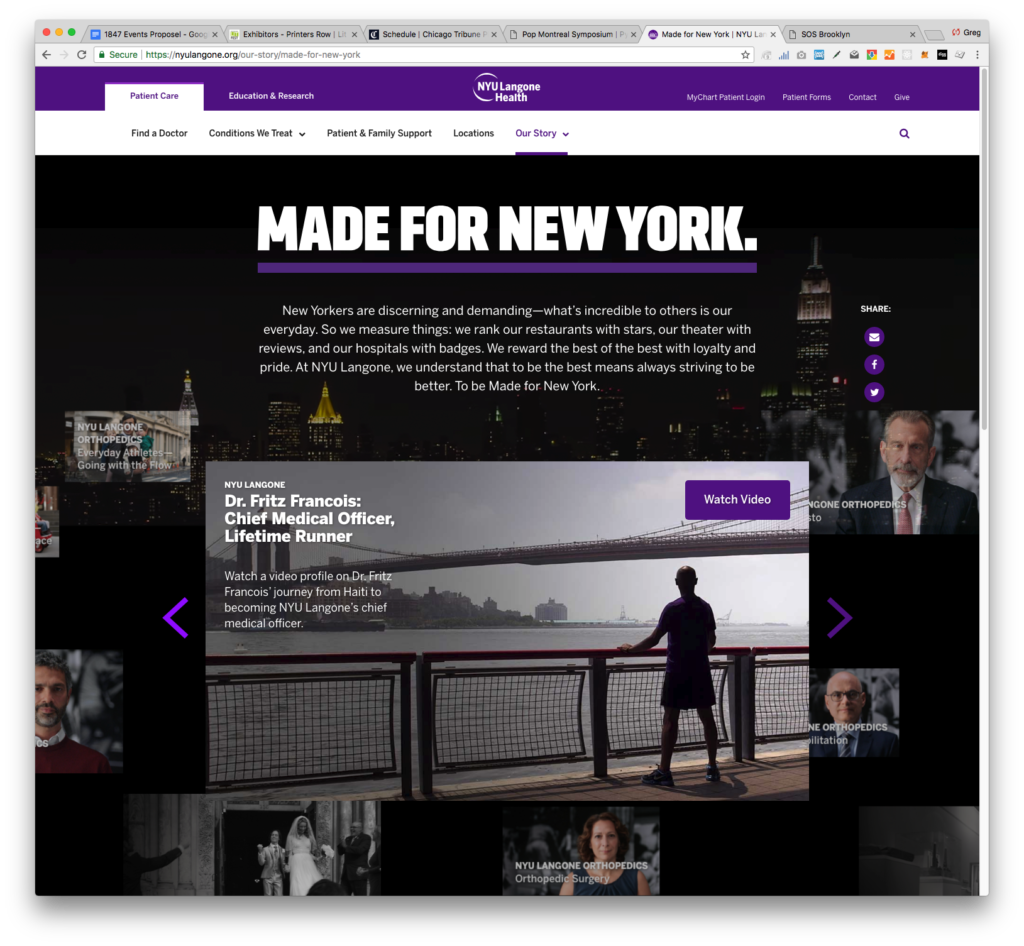
Task: Select the Education & Research tab
Action: tap(271, 96)
